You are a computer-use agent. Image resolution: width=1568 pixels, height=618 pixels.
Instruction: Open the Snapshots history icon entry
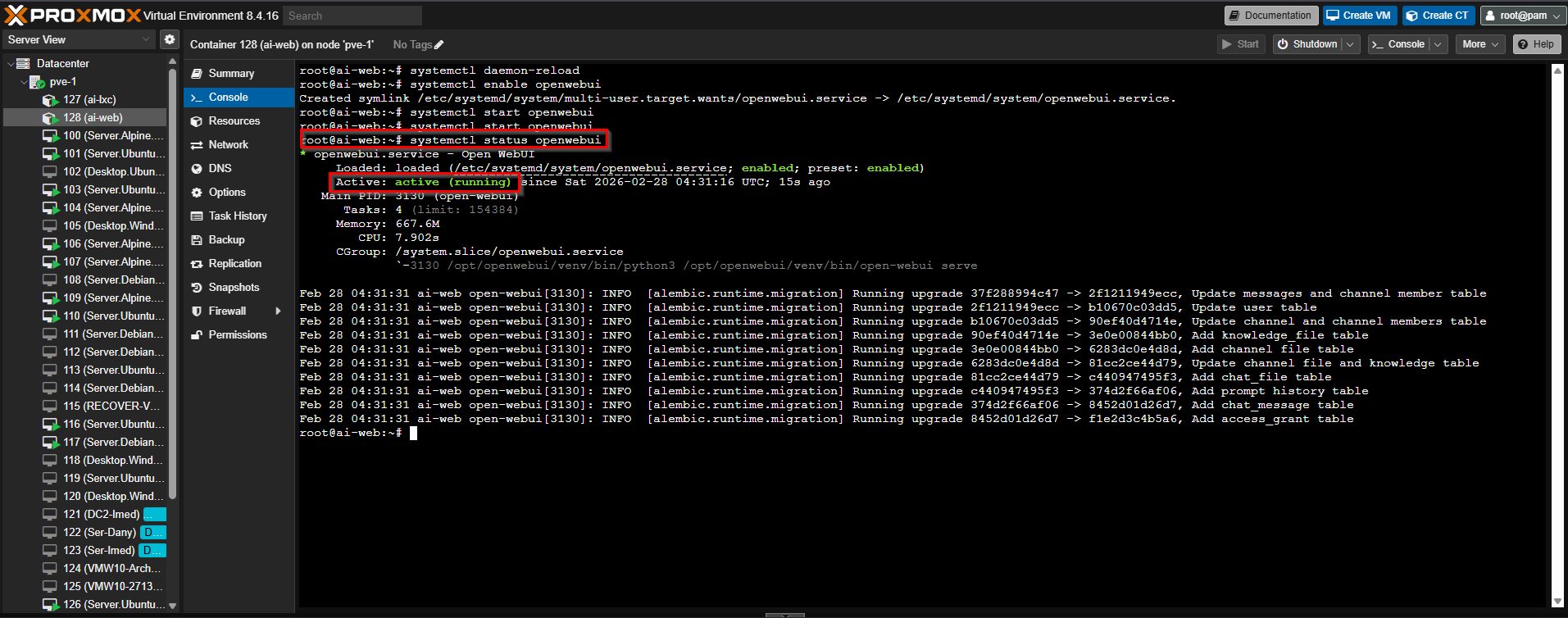pyautogui.click(x=197, y=288)
